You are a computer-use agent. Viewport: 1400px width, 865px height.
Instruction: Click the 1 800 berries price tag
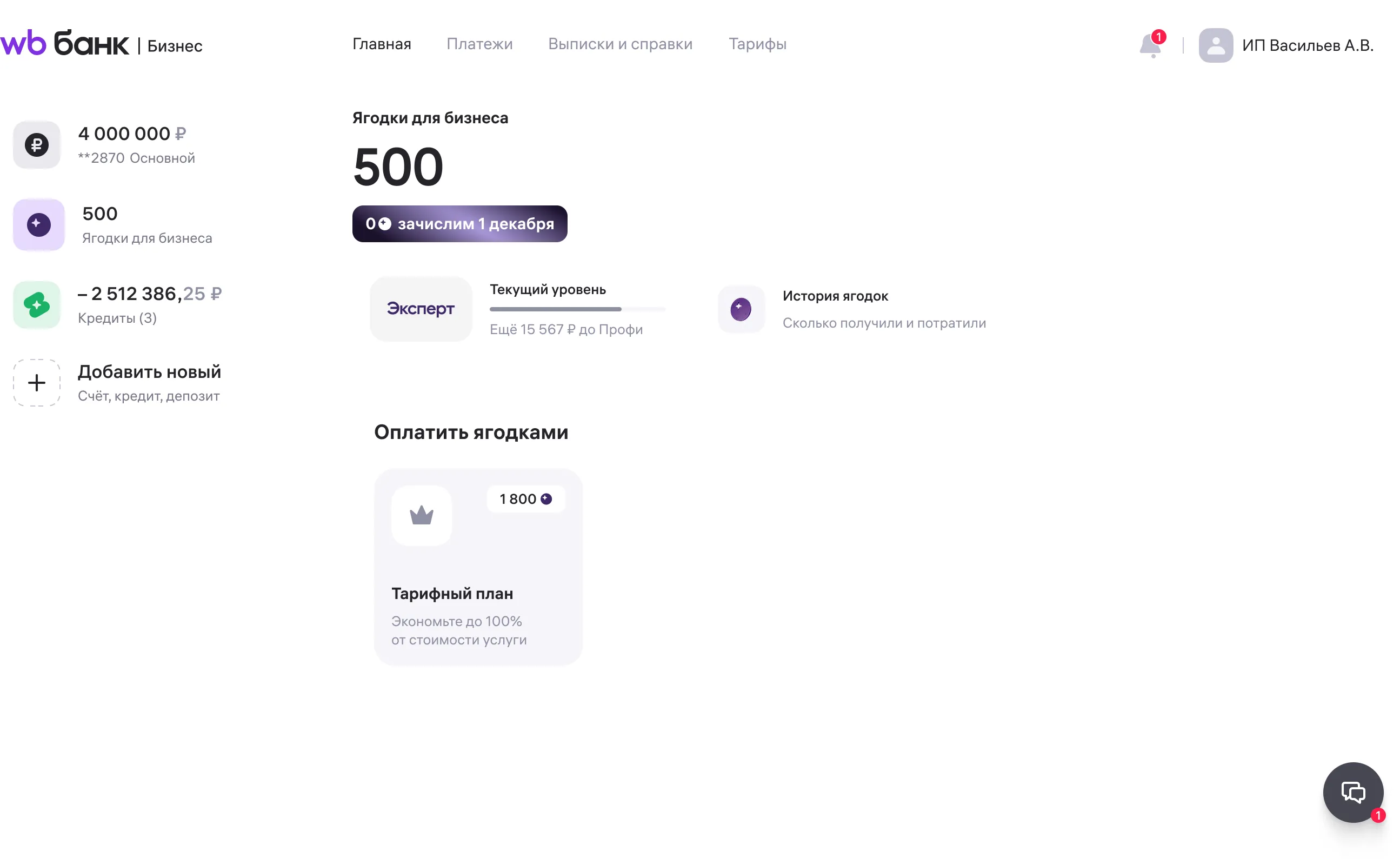pyautogui.click(x=525, y=499)
